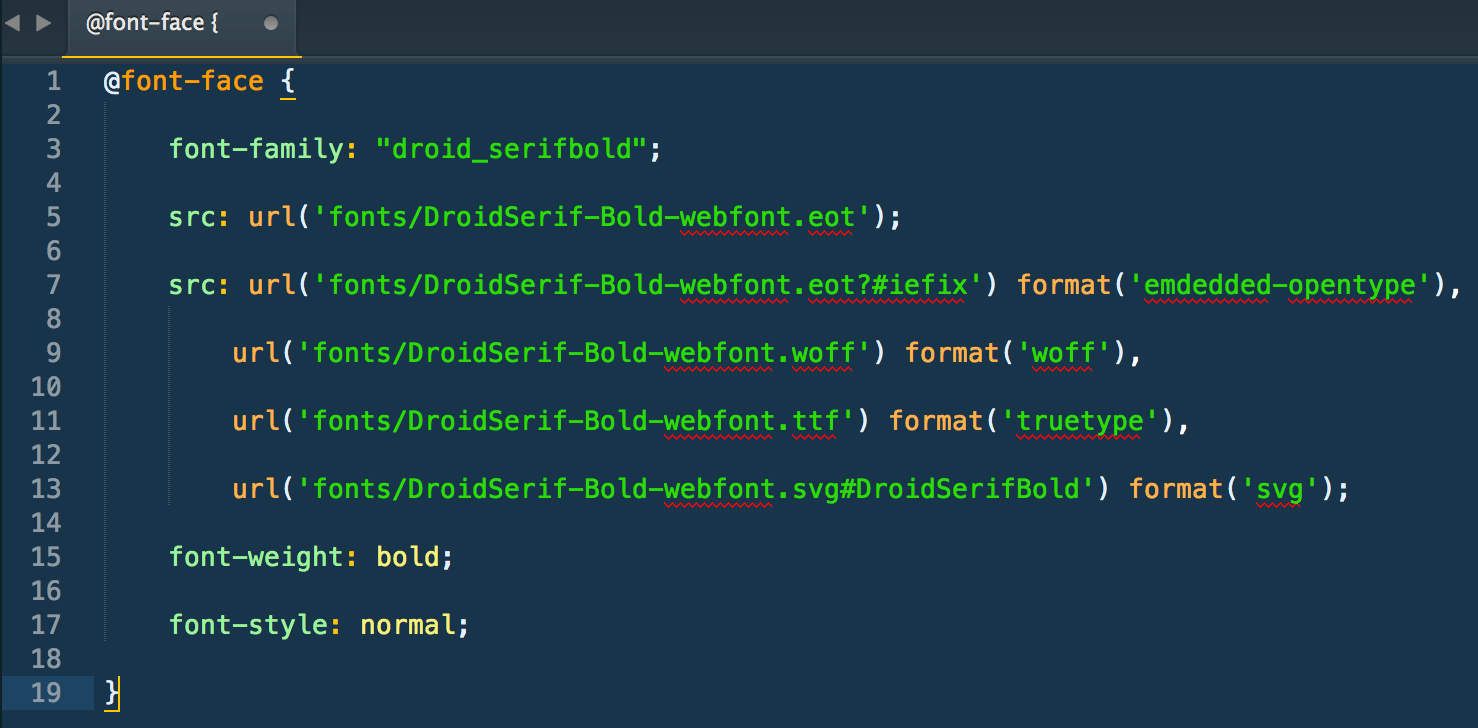Screen dimensions: 1478x728
Task: Click opening brace after @font-face
Action: click(x=287, y=81)
